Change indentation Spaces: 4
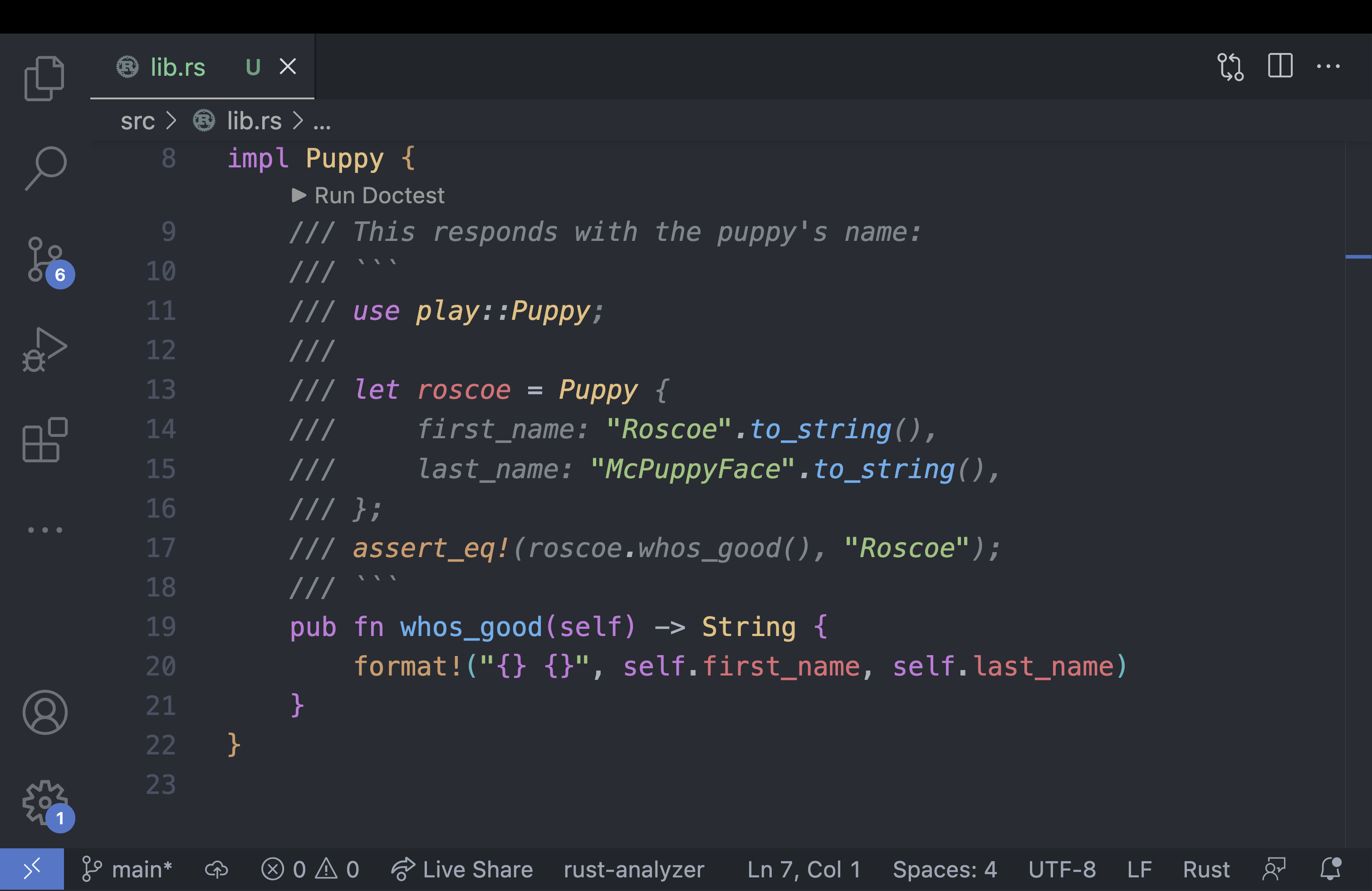Viewport: 1372px width, 891px height. [945, 869]
